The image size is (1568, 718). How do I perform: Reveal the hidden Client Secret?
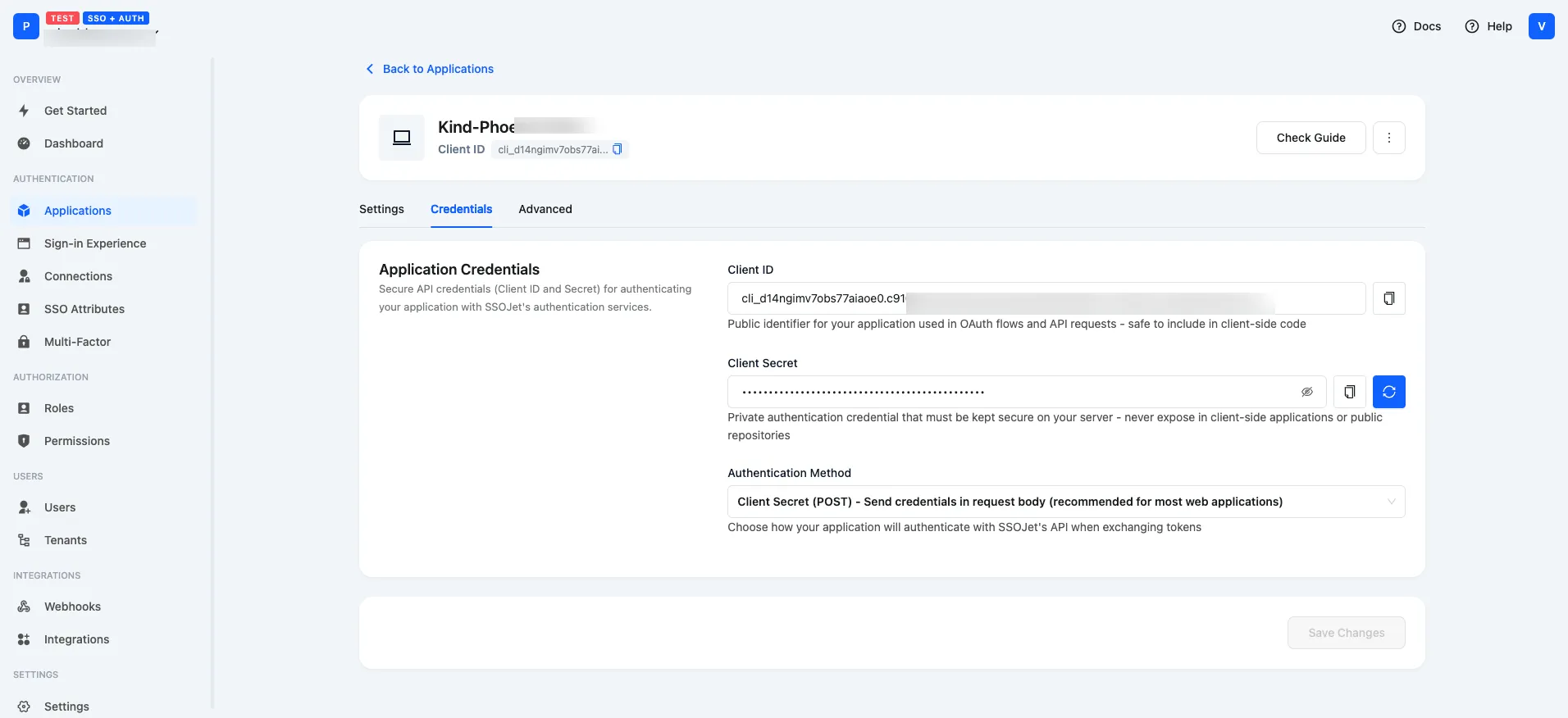[1307, 392]
